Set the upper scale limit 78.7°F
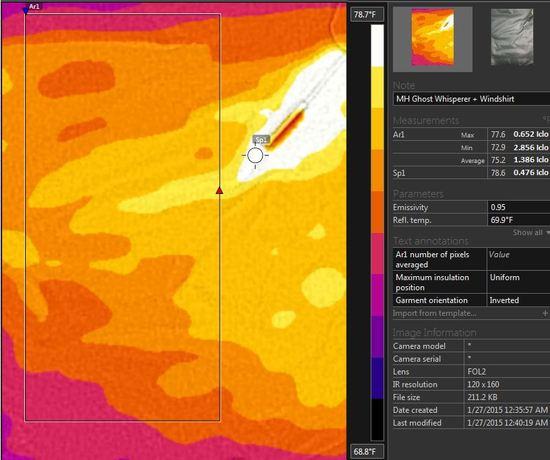The width and height of the screenshot is (550, 460). click(367, 14)
